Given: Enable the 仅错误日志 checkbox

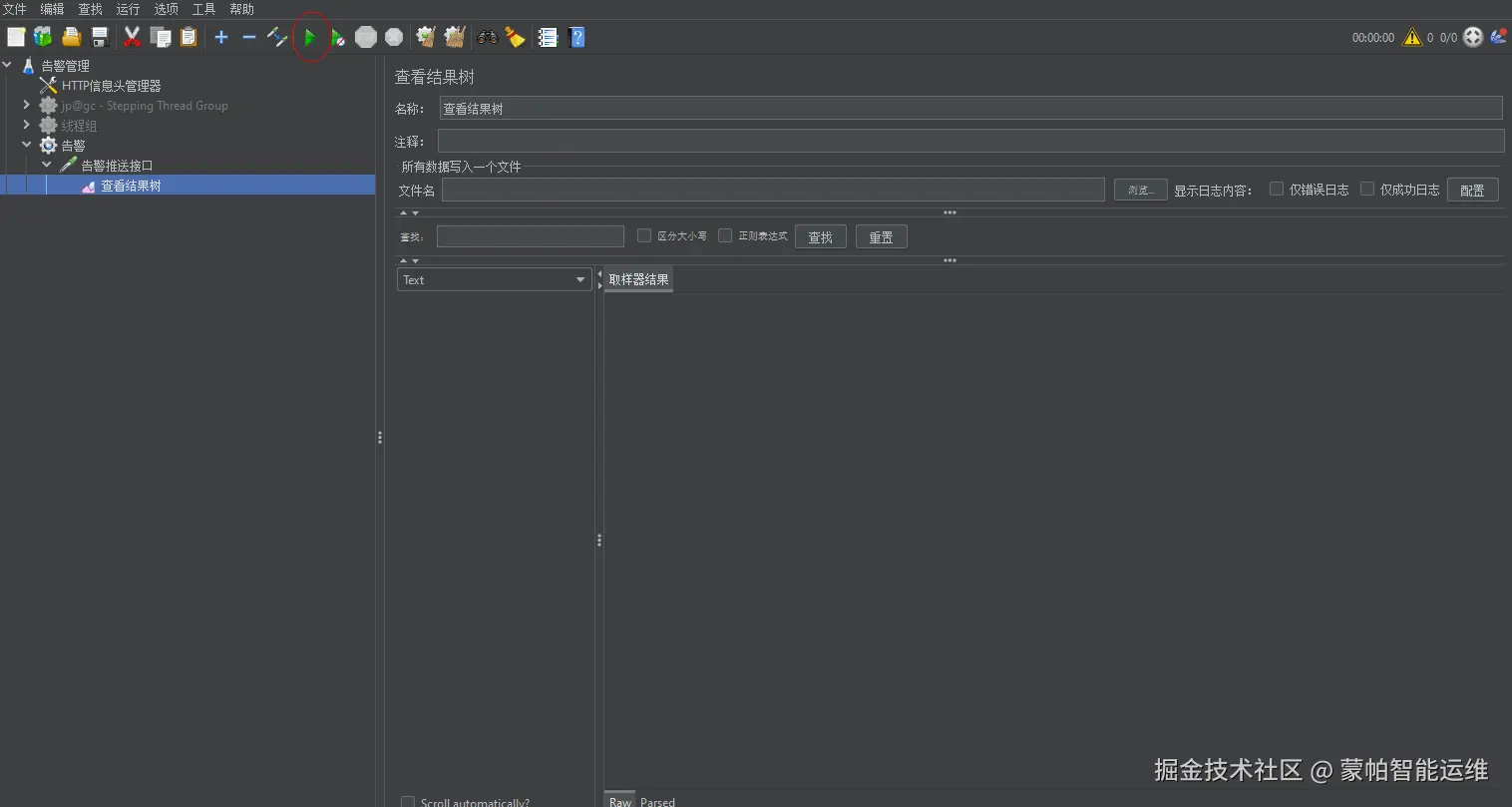Looking at the screenshot, I should tap(1276, 189).
